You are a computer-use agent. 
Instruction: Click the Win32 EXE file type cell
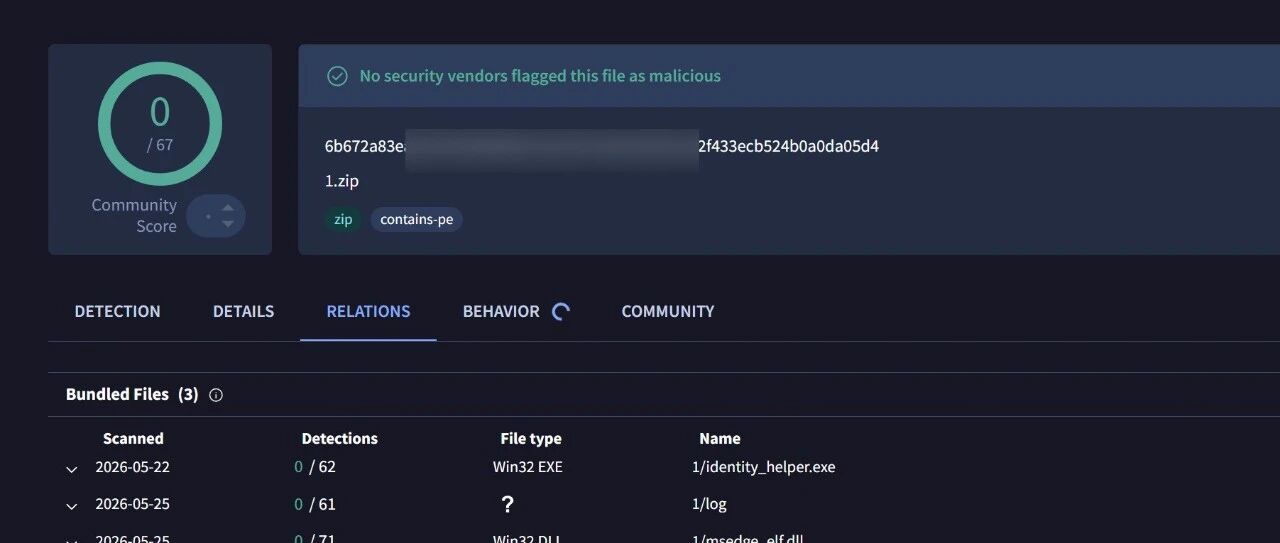pyautogui.click(x=528, y=467)
